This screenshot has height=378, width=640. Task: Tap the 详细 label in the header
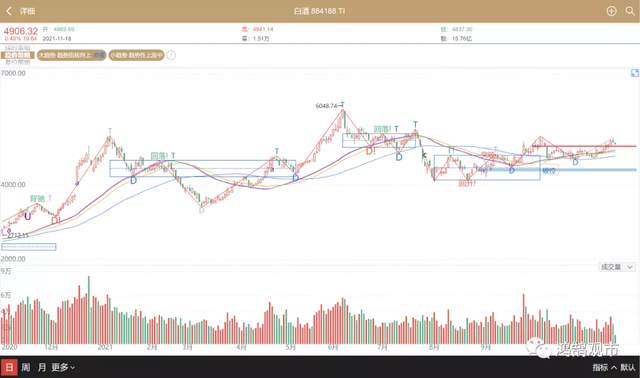click(27, 11)
